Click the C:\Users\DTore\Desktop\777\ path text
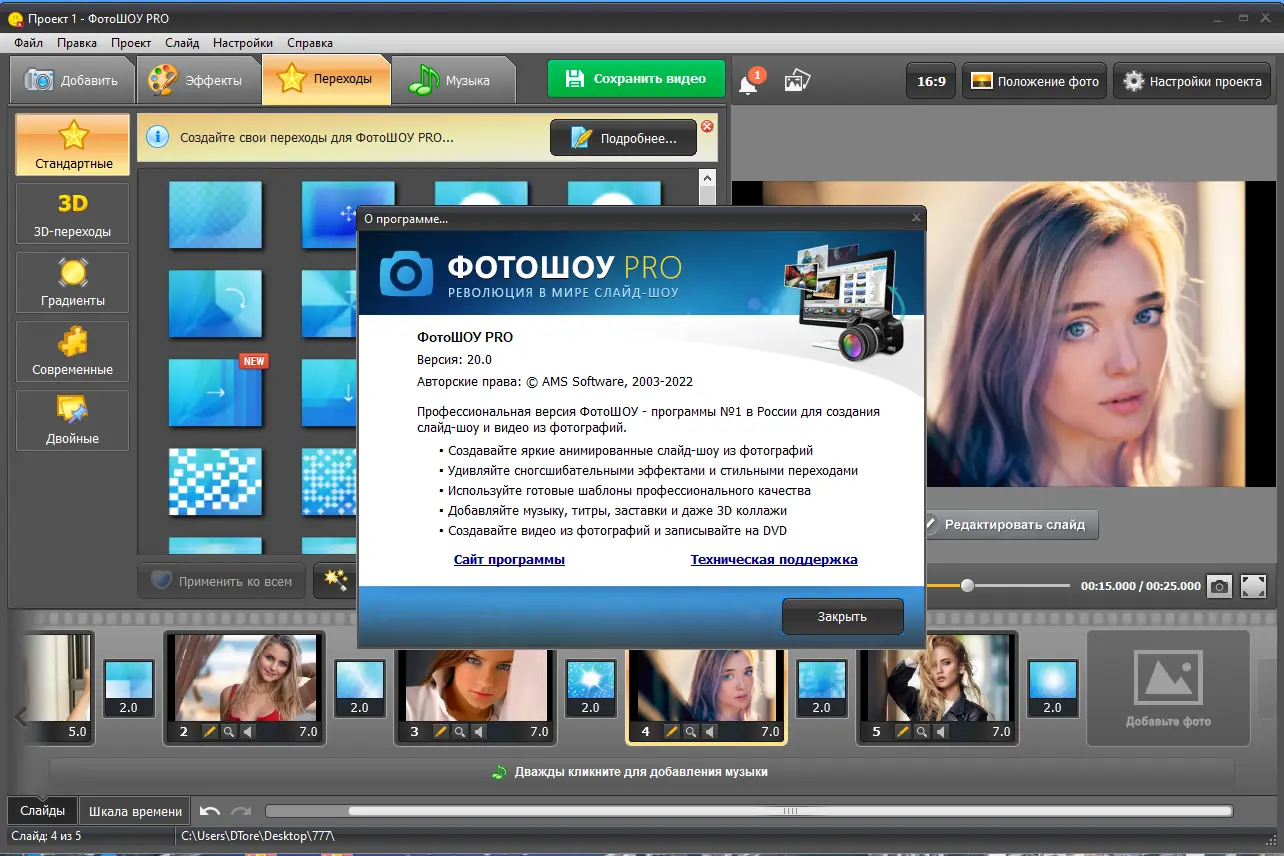 coord(257,836)
